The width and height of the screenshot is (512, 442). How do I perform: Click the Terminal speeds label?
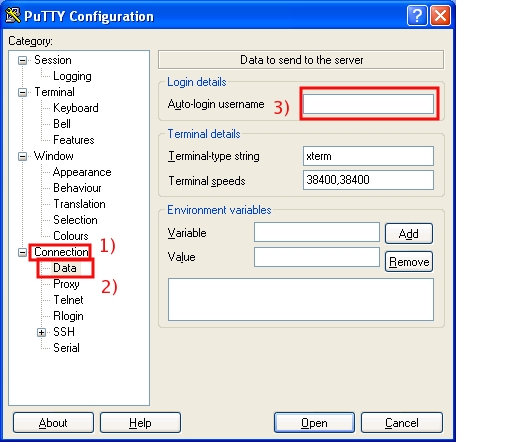click(x=207, y=181)
